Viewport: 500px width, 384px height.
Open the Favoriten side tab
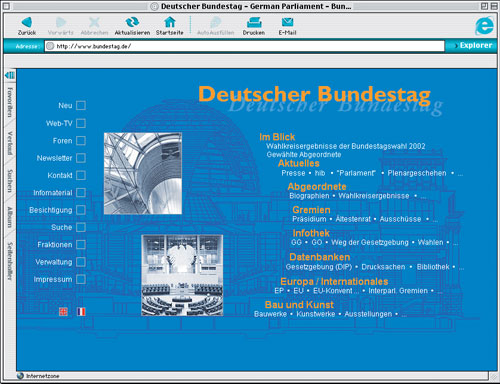[x=10, y=102]
